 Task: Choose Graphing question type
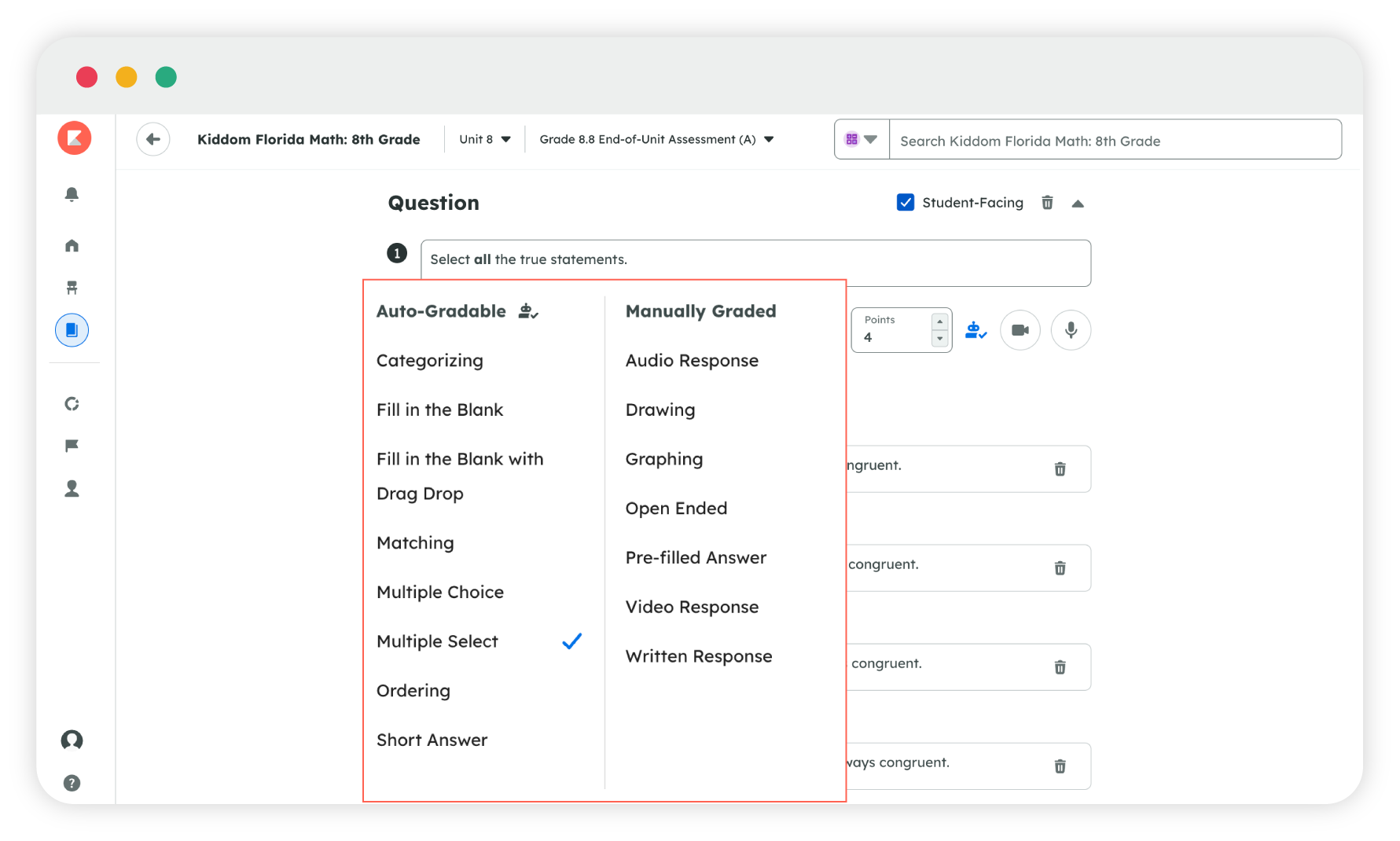[664, 459]
